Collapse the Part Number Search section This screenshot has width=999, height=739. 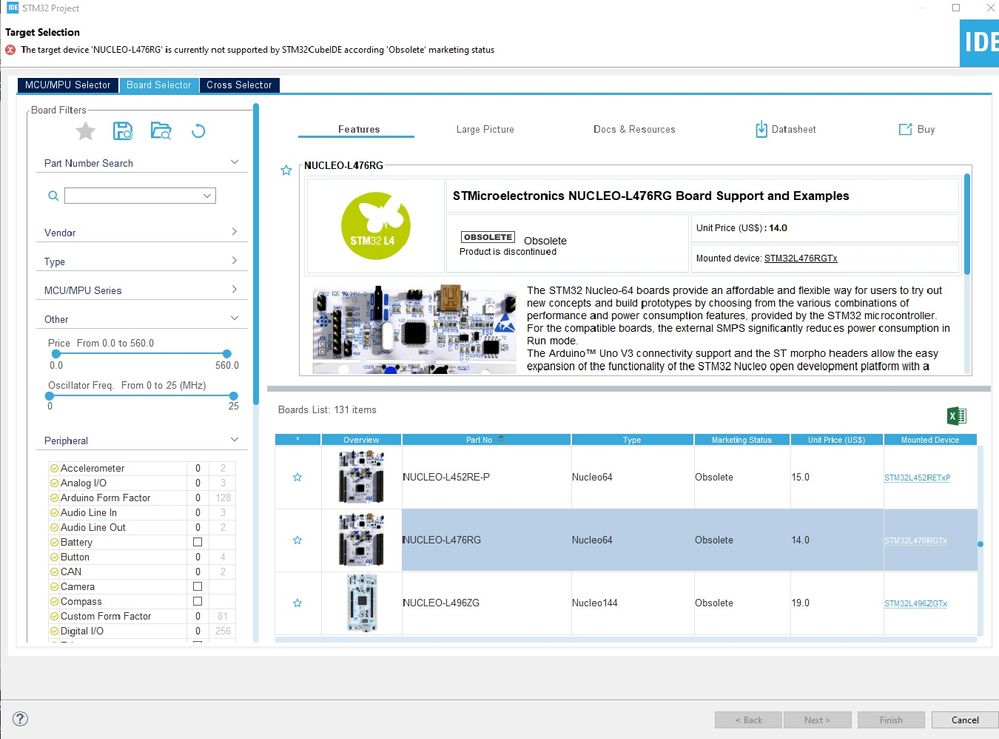pos(234,162)
